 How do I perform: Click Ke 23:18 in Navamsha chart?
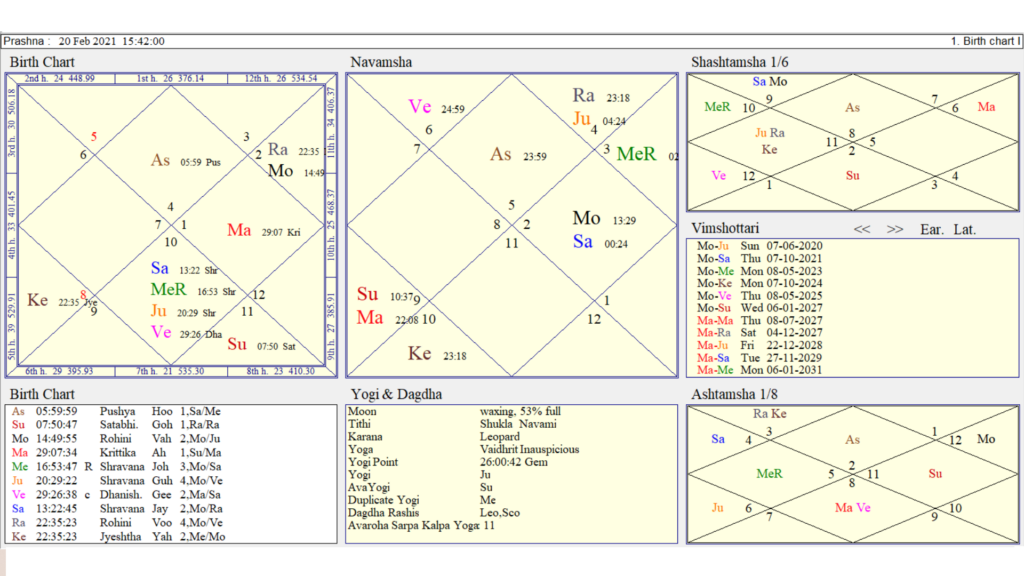[437, 354]
